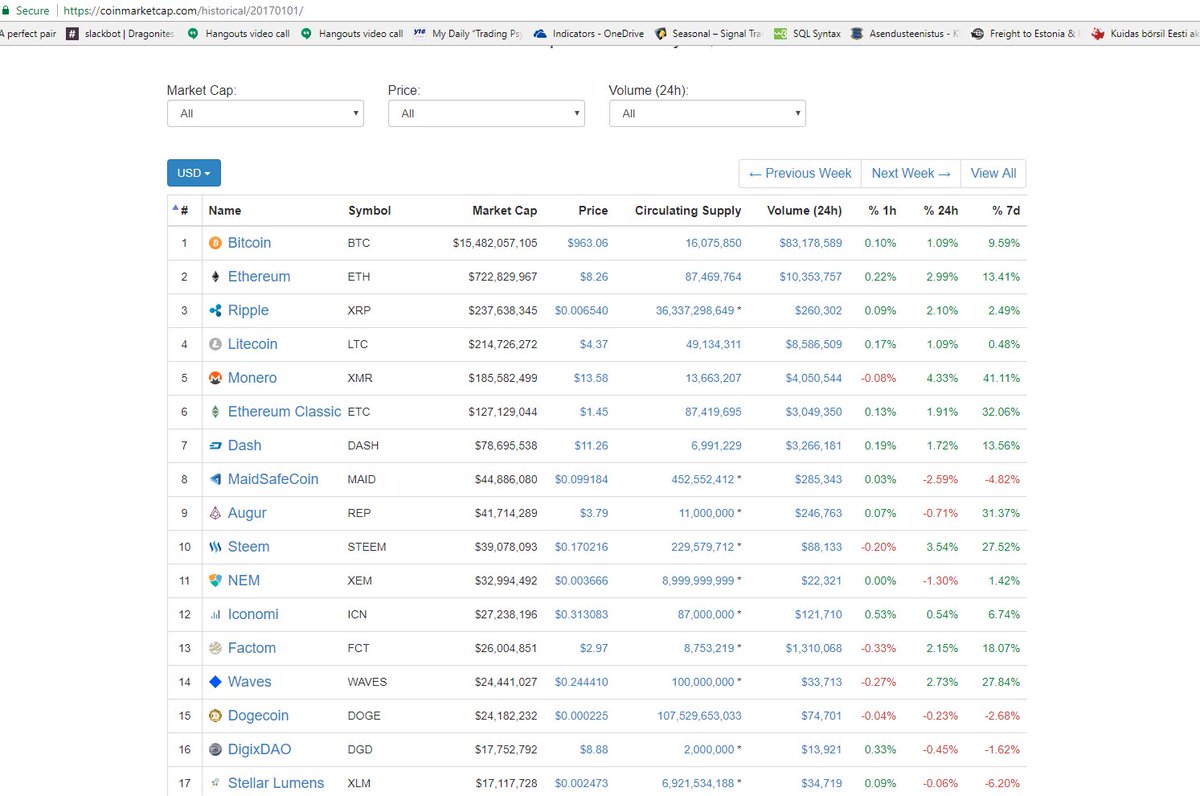Open the Bitcoin name link
The width and height of the screenshot is (1200, 796).
click(249, 243)
